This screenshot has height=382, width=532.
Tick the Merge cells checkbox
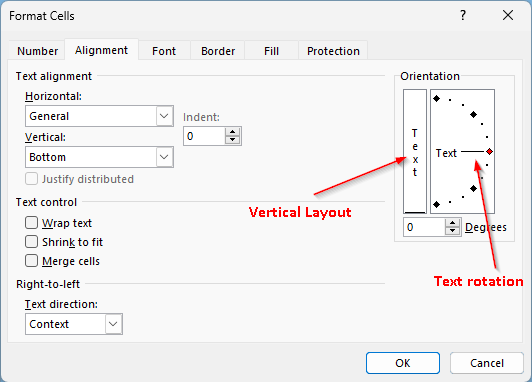pyautogui.click(x=31, y=261)
